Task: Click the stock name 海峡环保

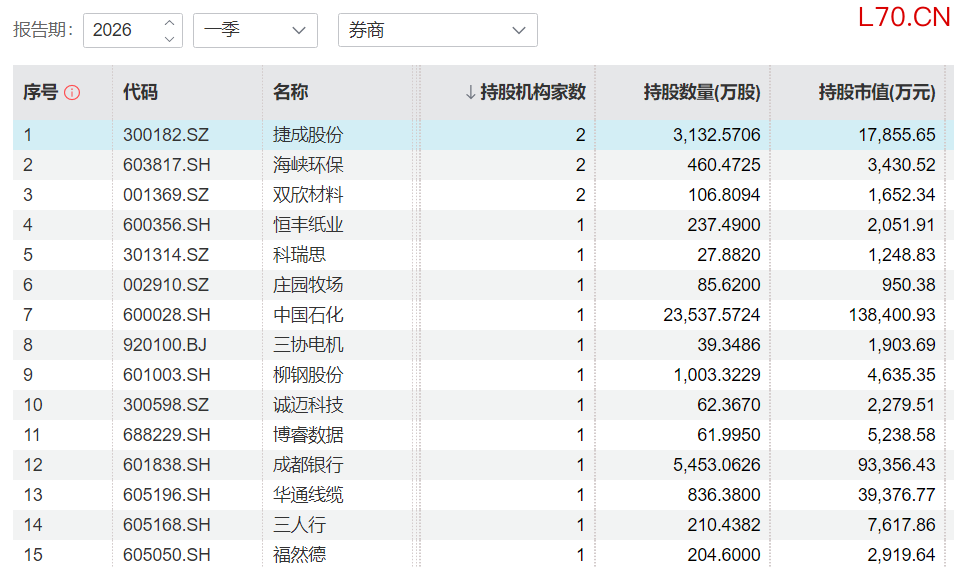Action: [308, 165]
